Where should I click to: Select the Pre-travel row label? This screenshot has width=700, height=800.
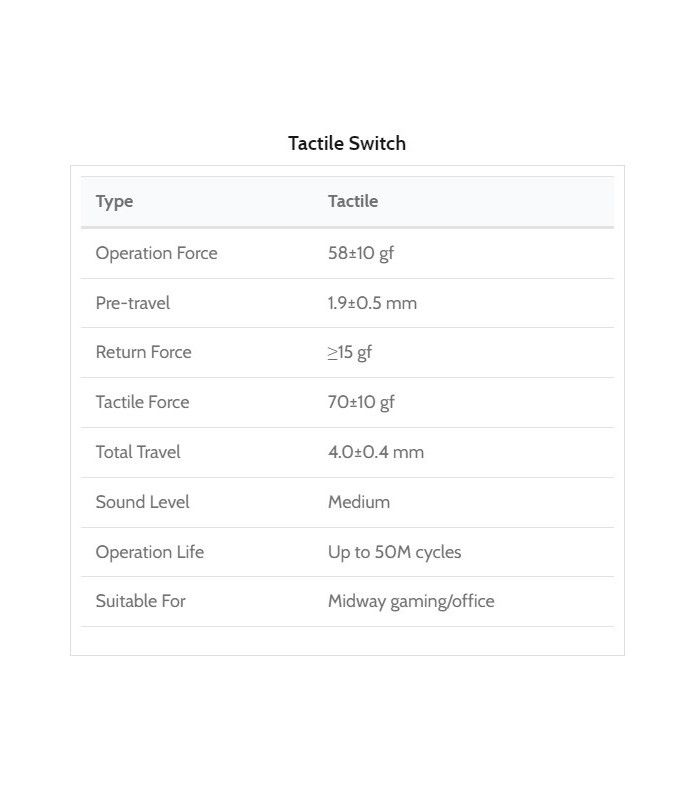(133, 303)
